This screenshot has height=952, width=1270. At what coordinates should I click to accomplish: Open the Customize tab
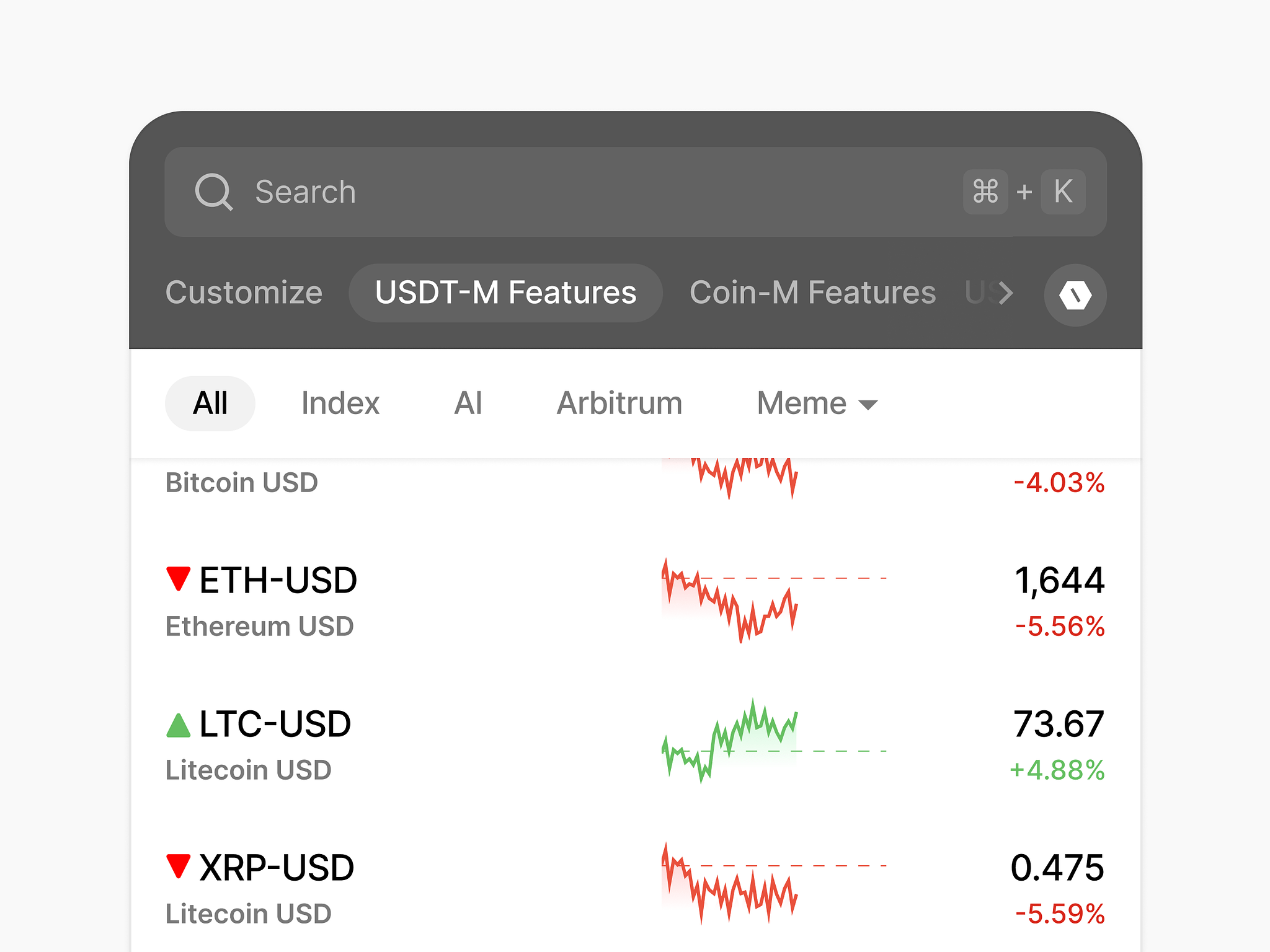(244, 293)
